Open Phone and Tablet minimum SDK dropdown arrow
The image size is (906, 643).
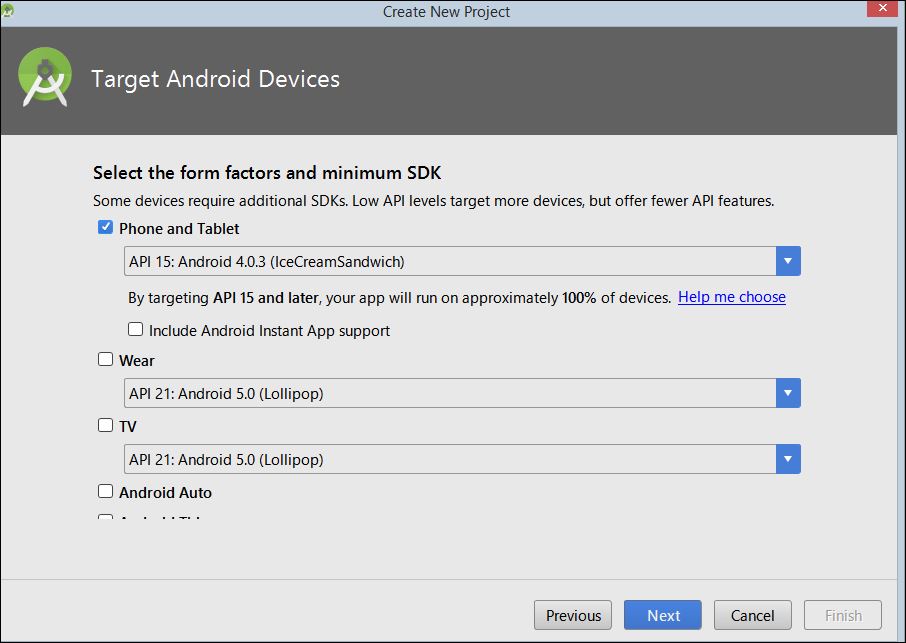pos(788,261)
